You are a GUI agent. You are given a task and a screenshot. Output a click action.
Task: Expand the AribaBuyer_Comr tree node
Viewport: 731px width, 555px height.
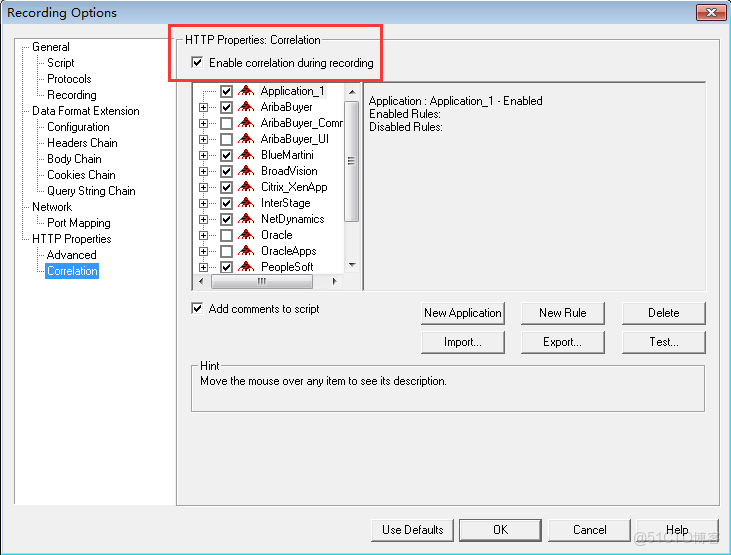203,123
